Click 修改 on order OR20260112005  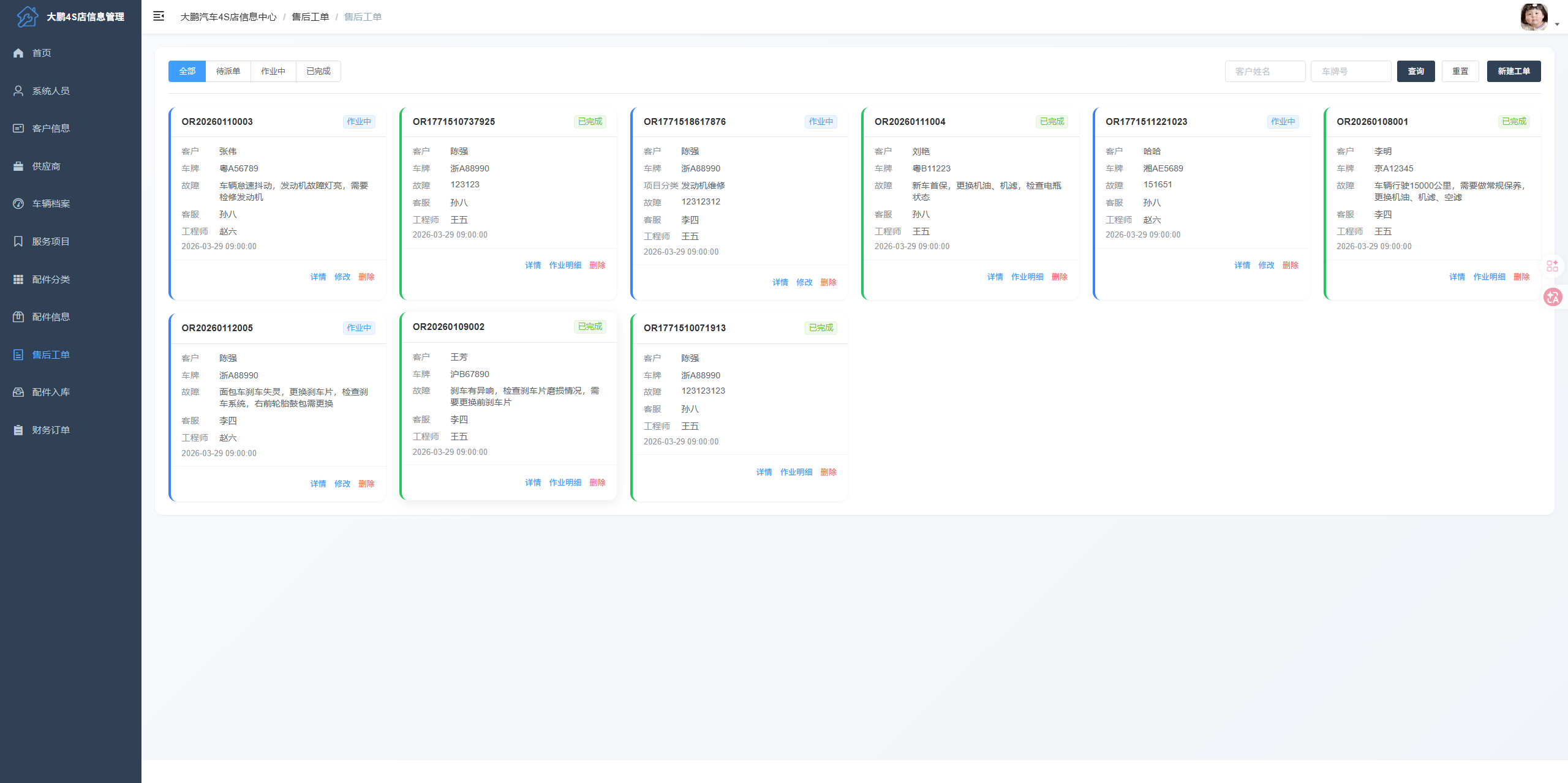tap(342, 484)
